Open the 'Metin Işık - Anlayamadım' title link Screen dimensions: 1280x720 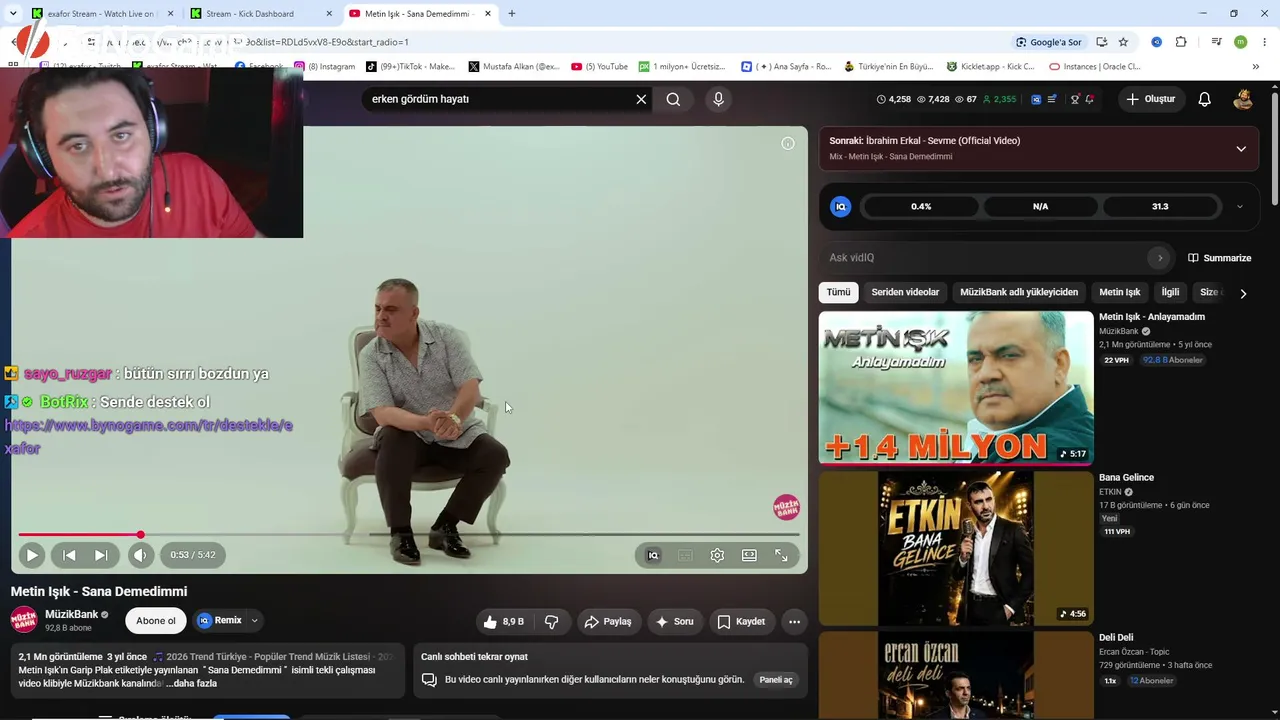[1152, 317]
